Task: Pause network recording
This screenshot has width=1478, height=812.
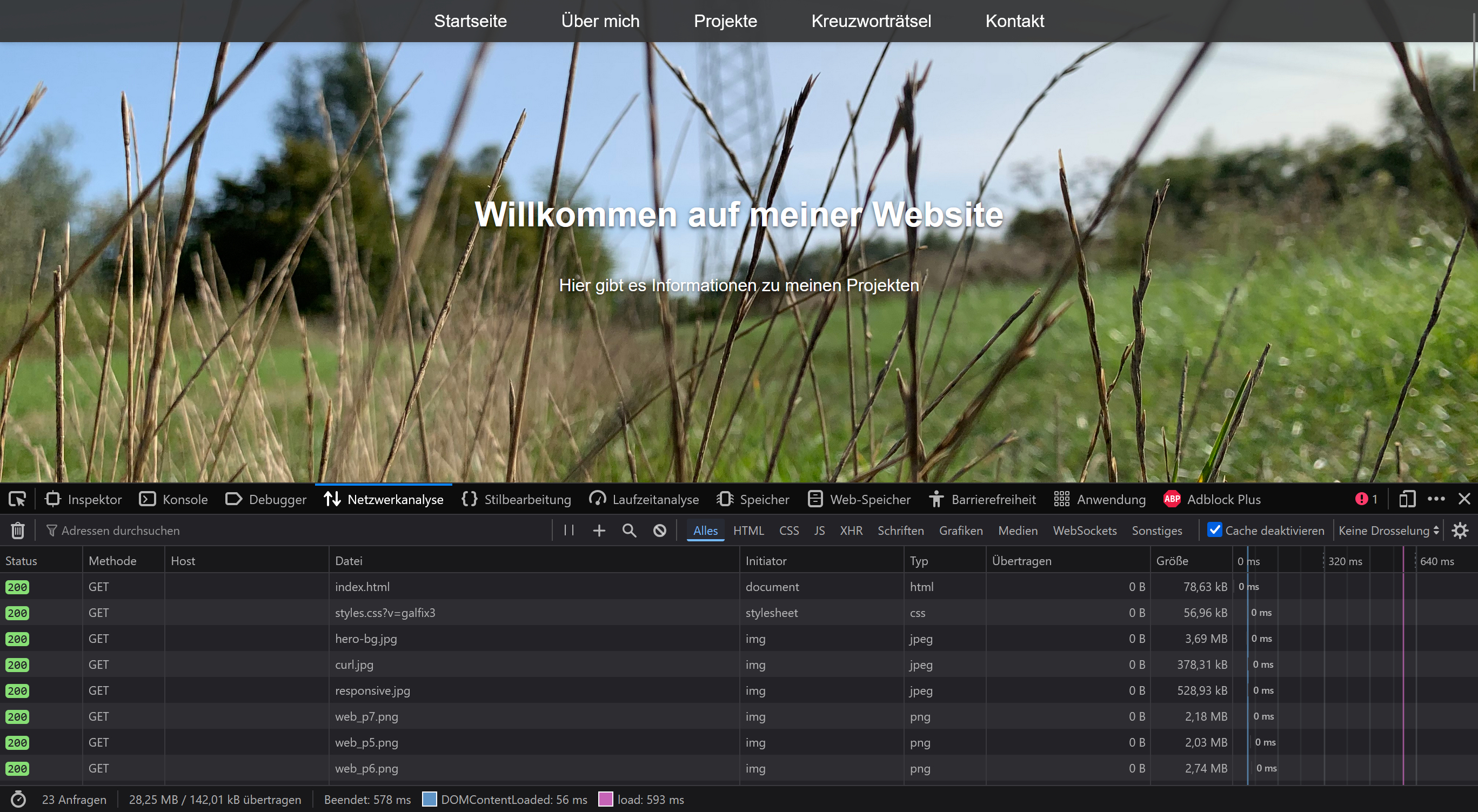Action: tap(569, 531)
